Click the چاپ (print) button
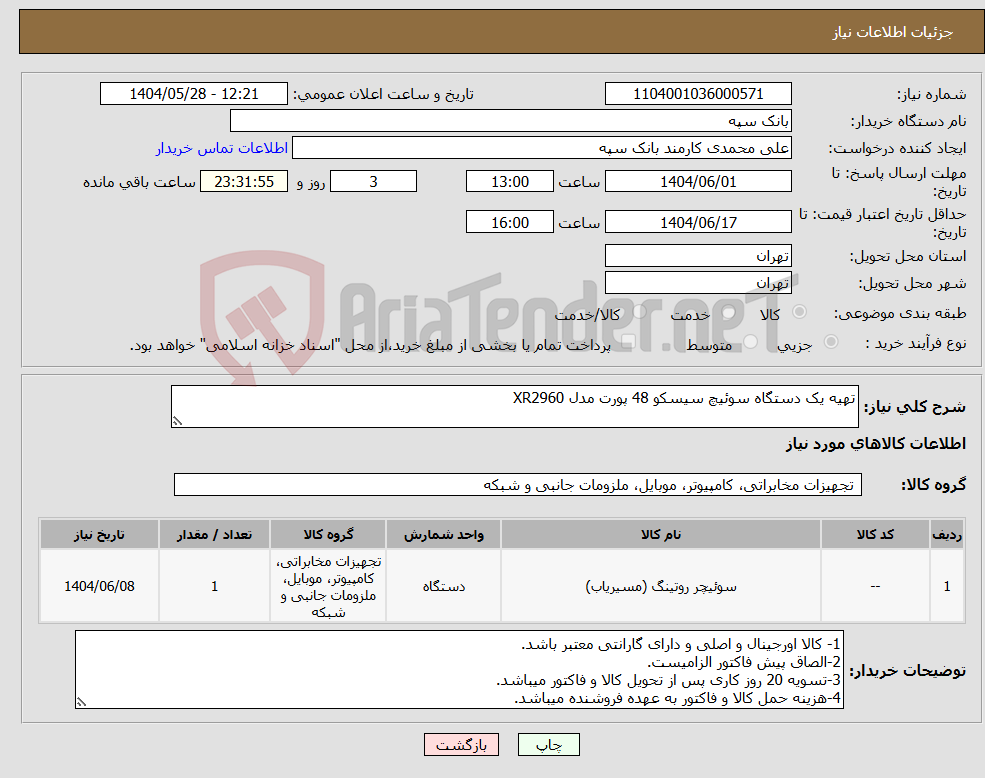The height and width of the screenshot is (778, 985). tap(548, 745)
